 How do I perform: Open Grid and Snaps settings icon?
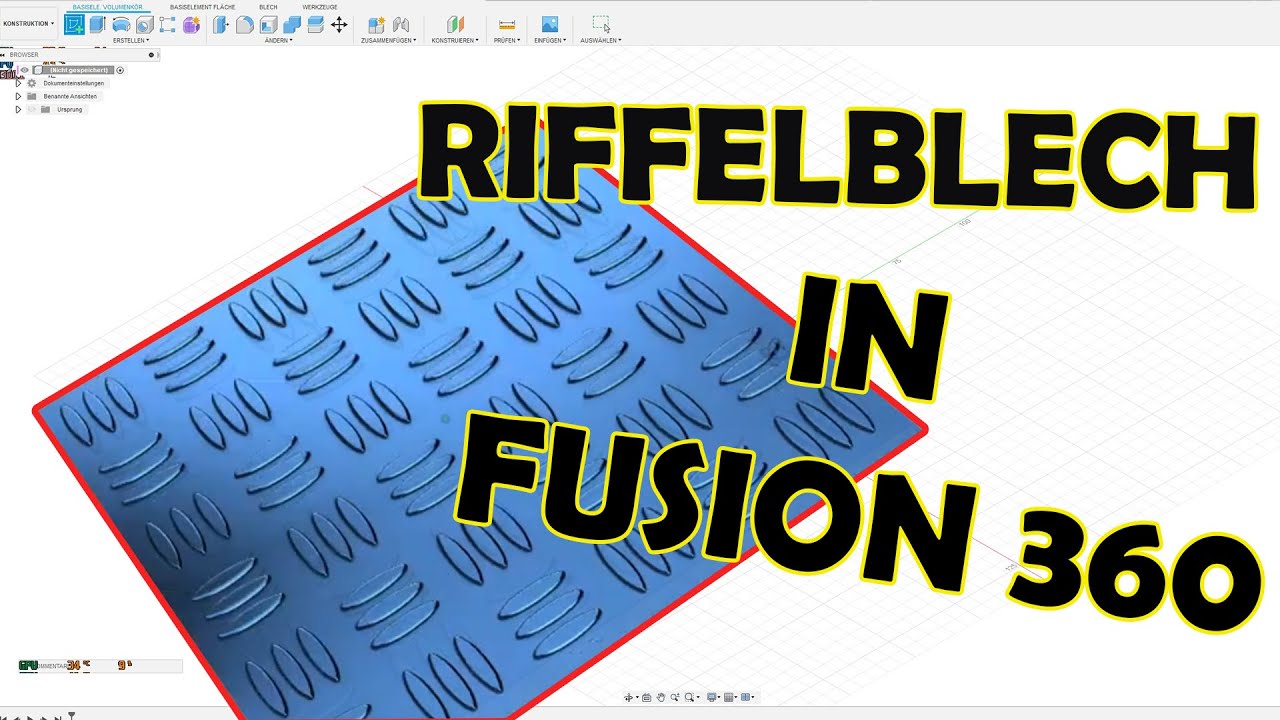[729, 697]
